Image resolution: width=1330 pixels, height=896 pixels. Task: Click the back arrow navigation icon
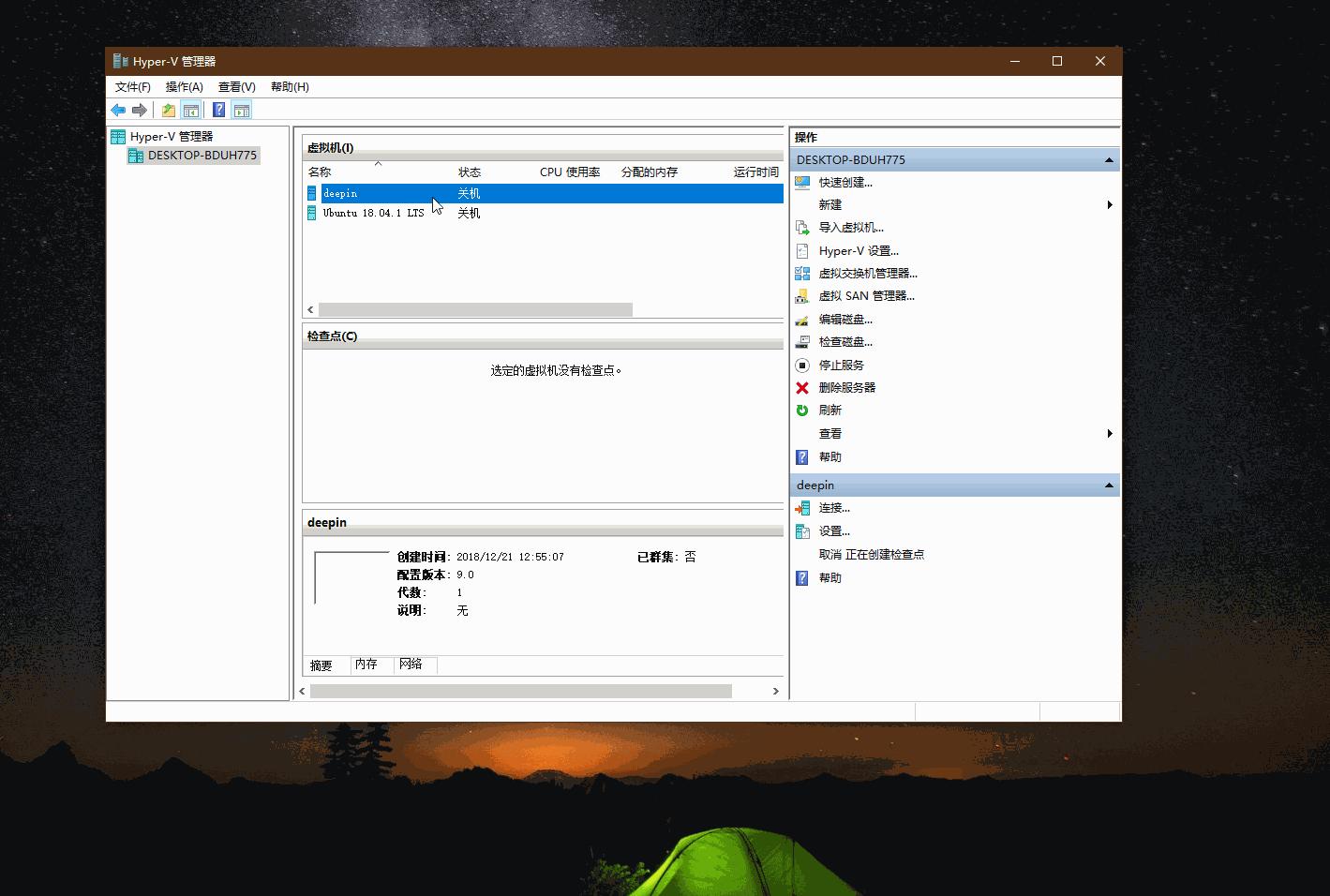(118, 110)
